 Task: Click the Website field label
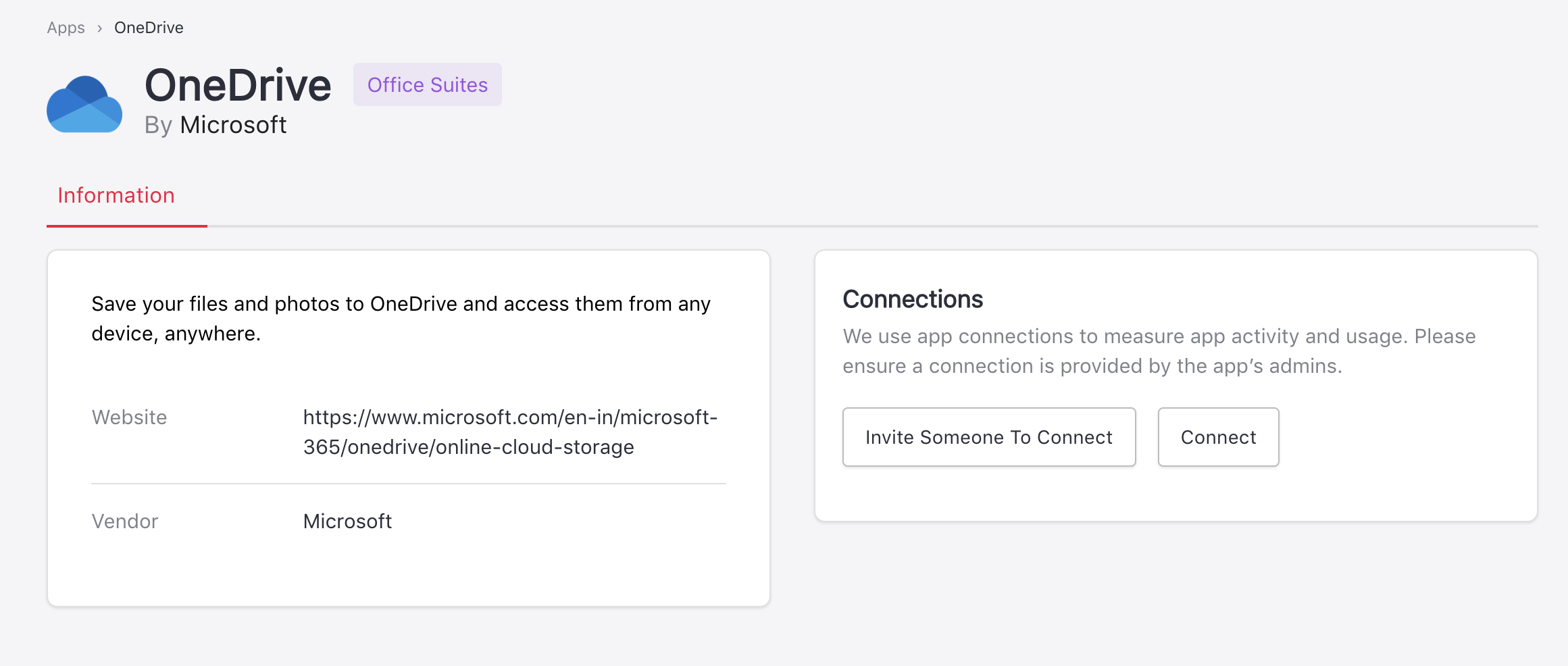(x=129, y=417)
